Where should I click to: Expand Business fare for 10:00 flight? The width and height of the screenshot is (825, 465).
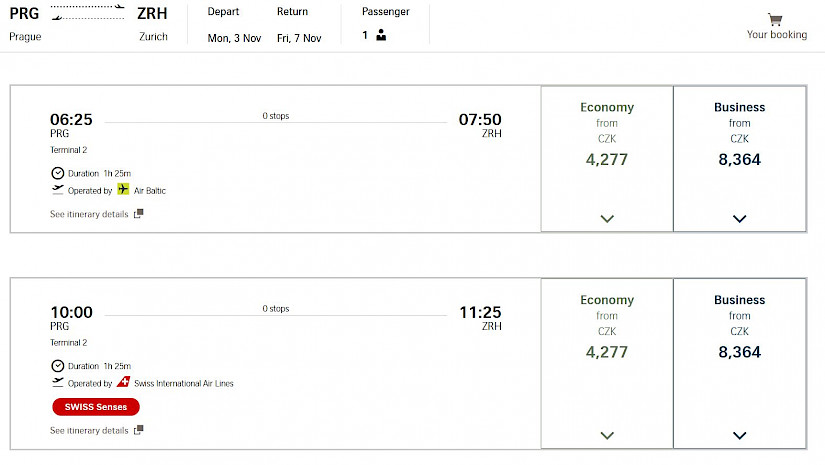740,436
